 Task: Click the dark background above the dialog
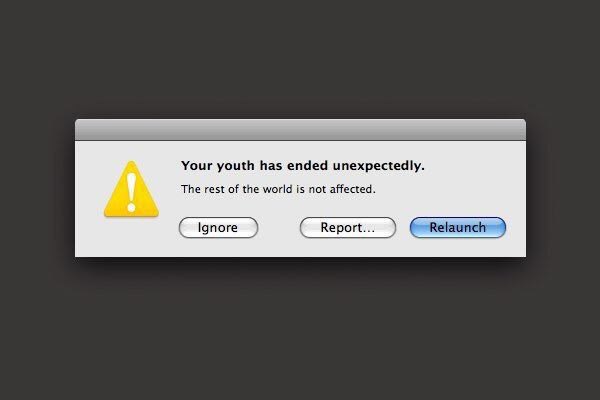[300, 57]
